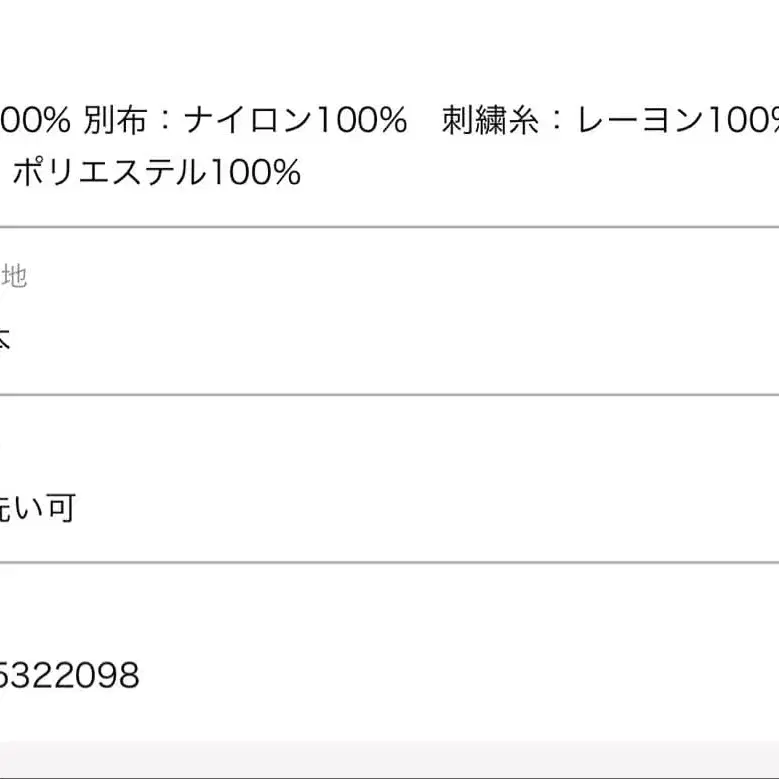Screen dimensions: 779x779
Task: Click the colon after 別布
Action: pyautogui.click(x=166, y=121)
